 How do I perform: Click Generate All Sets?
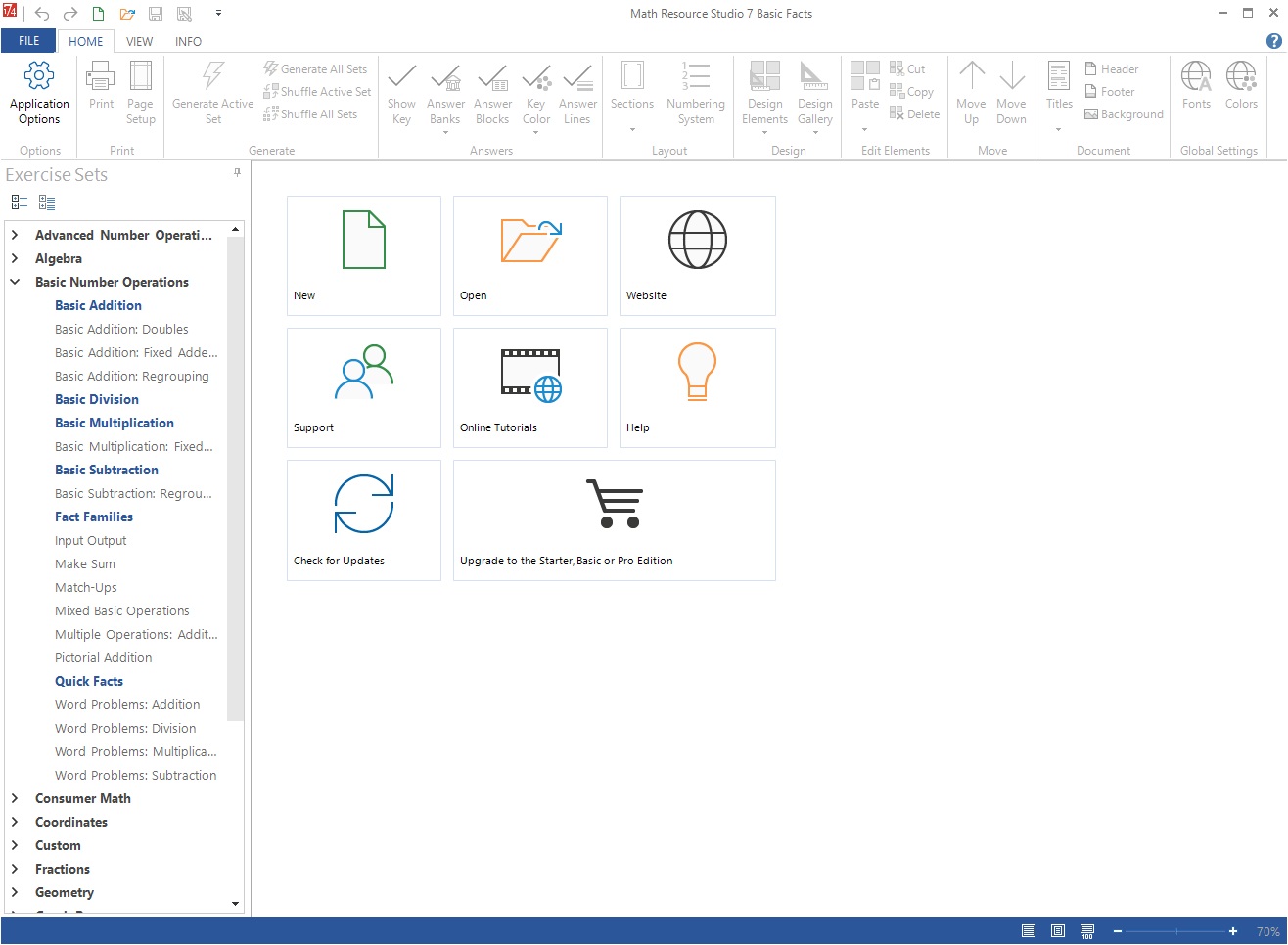click(315, 68)
